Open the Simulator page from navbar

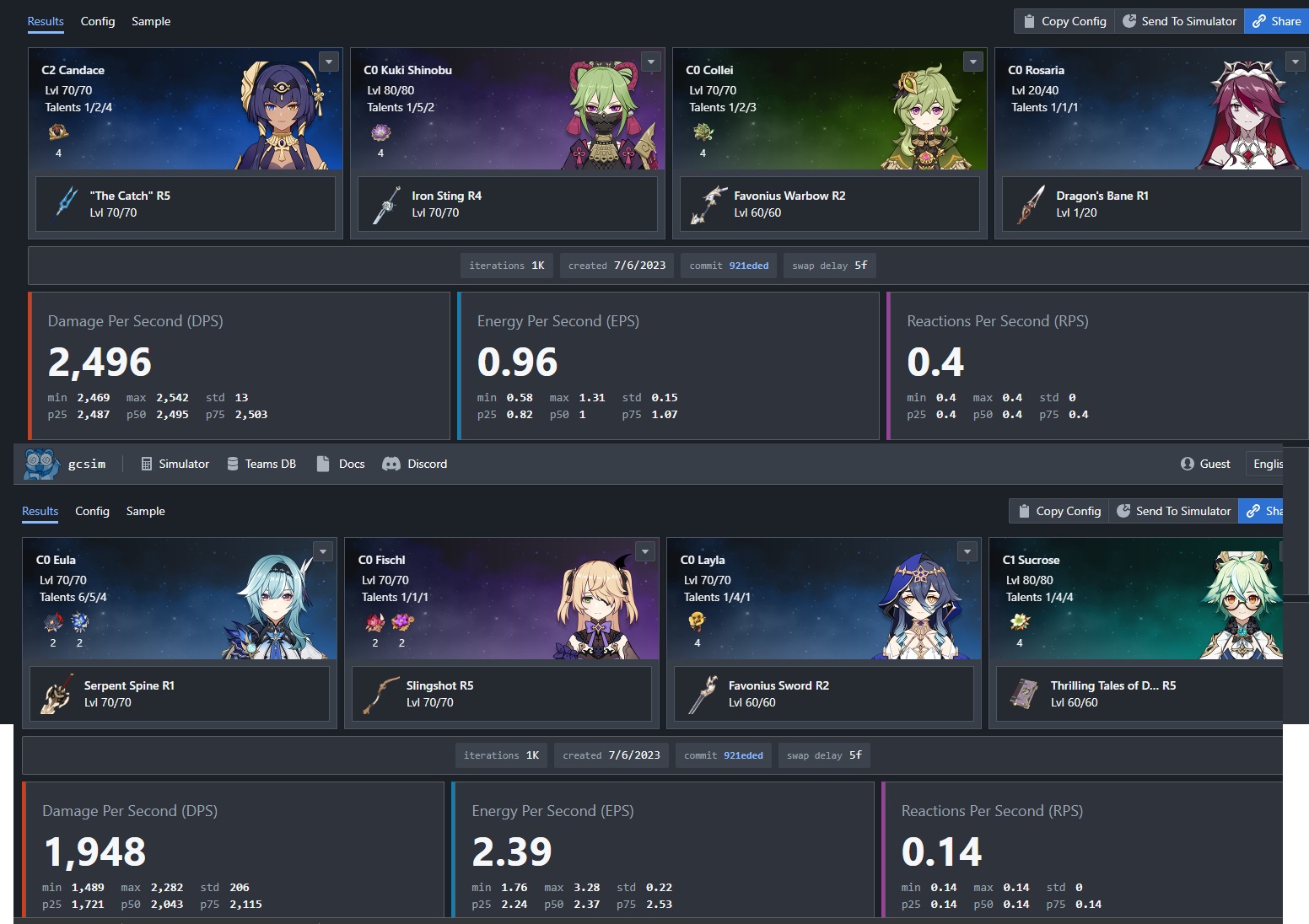click(x=175, y=464)
